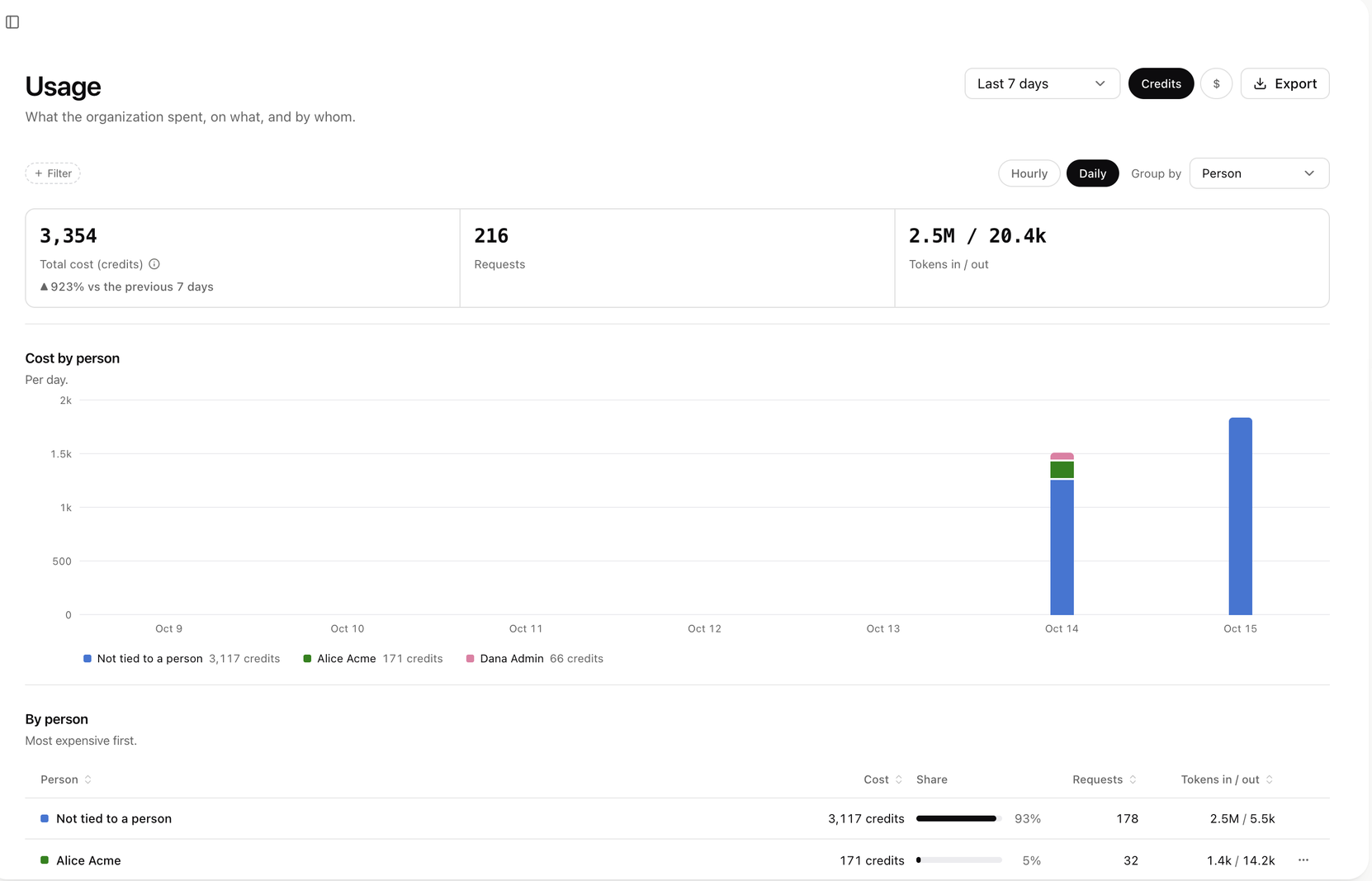Open the Last 7 days range dropdown
This screenshot has height=881, width=1372.
point(1042,83)
